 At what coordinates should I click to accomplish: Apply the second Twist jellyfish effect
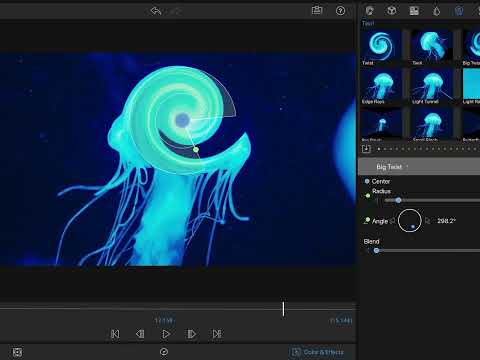431,47
